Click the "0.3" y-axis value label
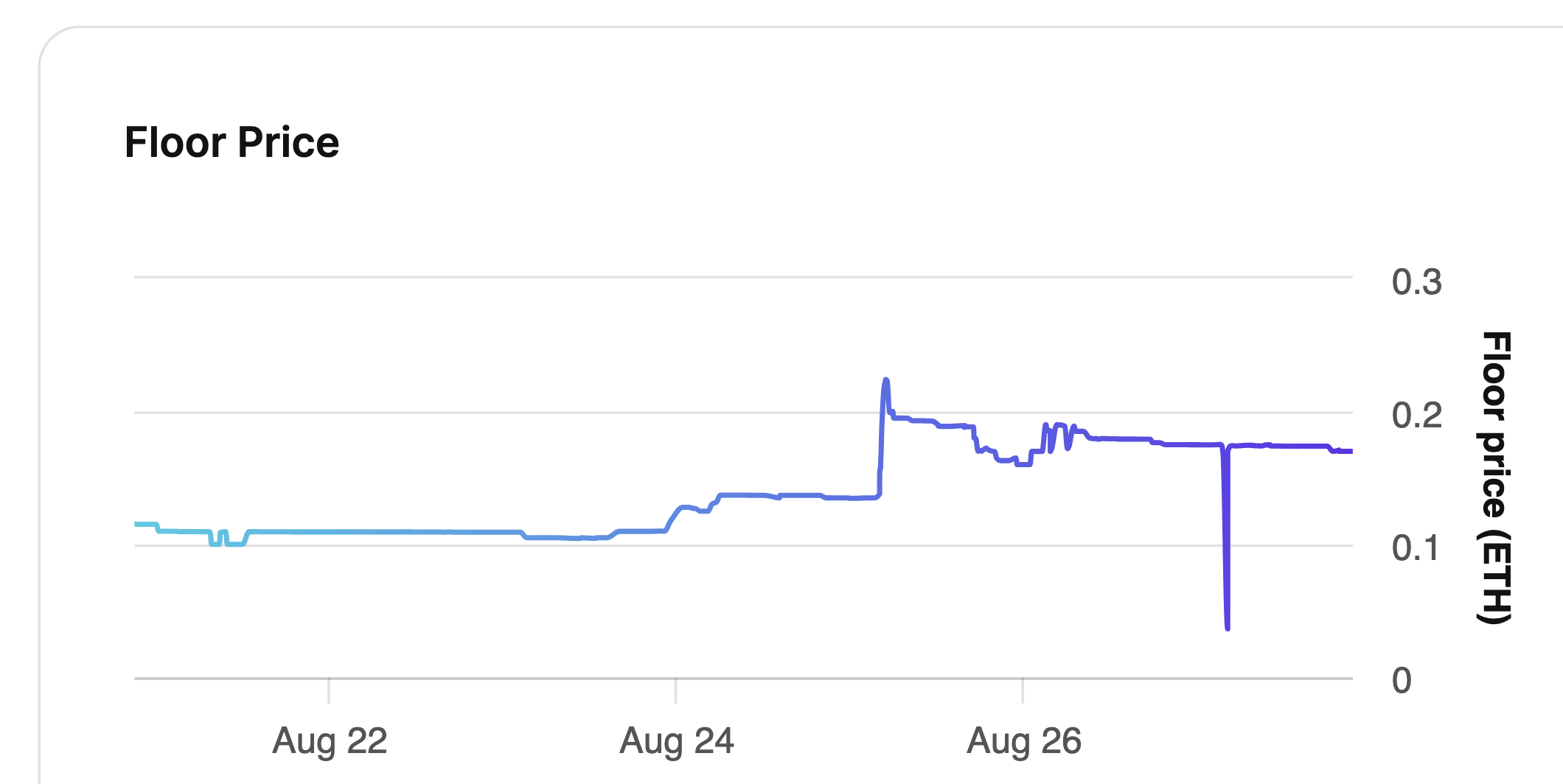This screenshot has width=1563, height=784. point(1416,282)
